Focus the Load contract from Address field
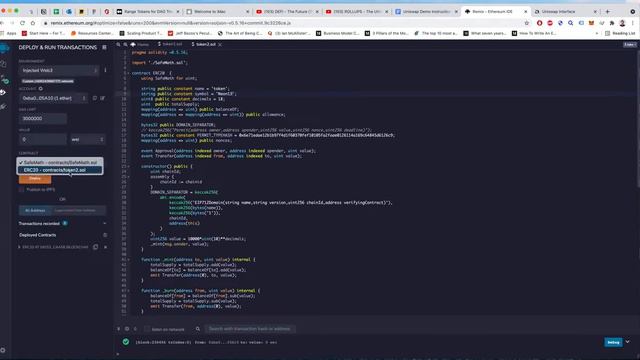Screen dimensions: 640x360 pos(78,211)
